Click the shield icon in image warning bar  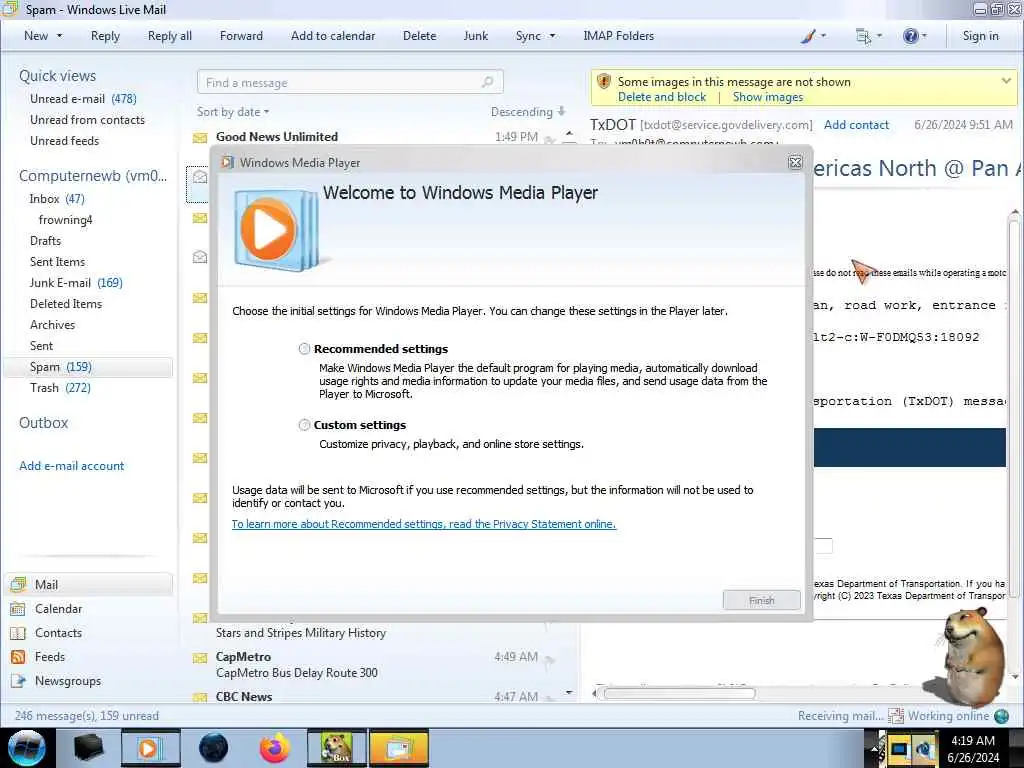click(603, 82)
